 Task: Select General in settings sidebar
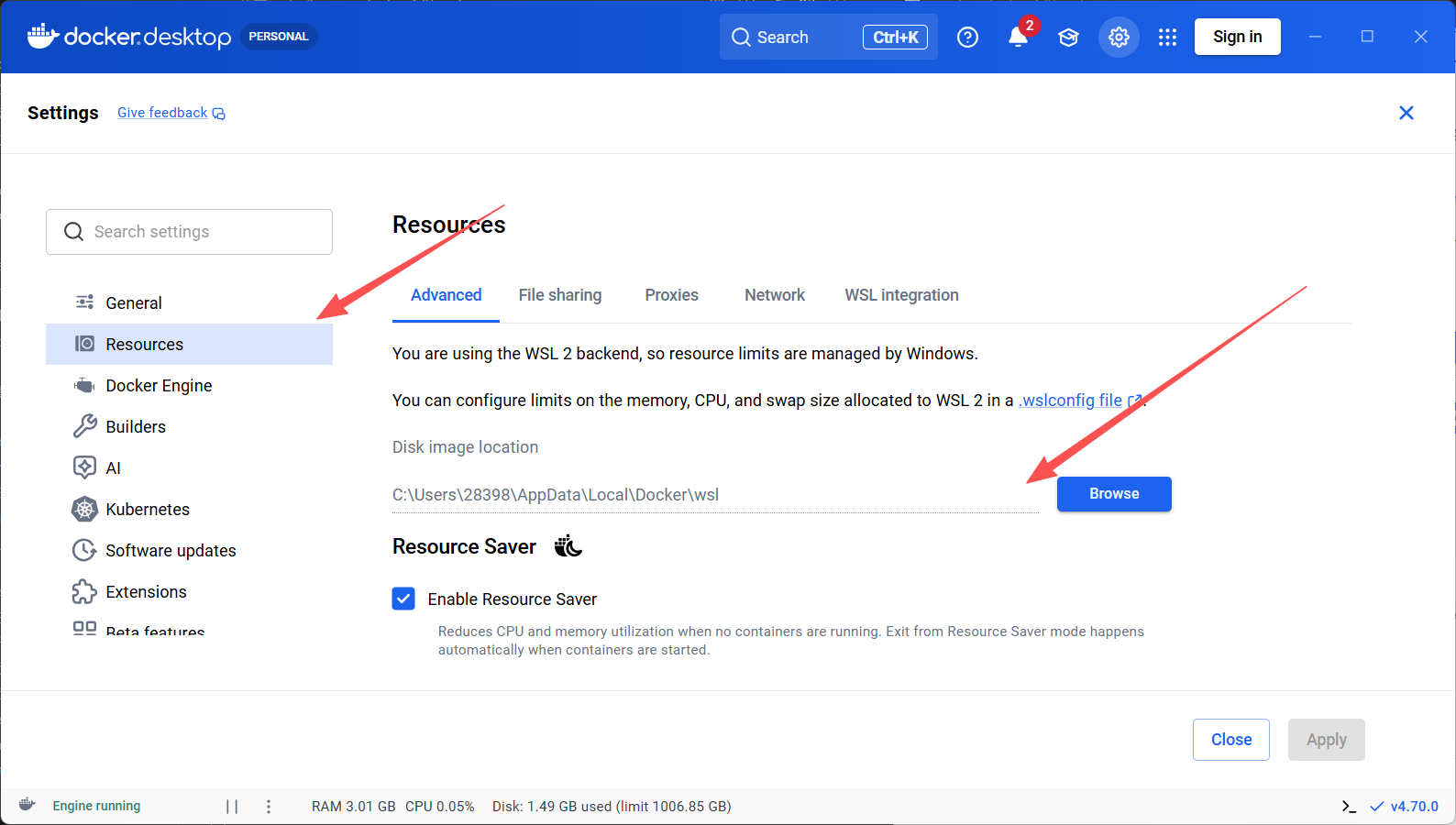(x=189, y=302)
